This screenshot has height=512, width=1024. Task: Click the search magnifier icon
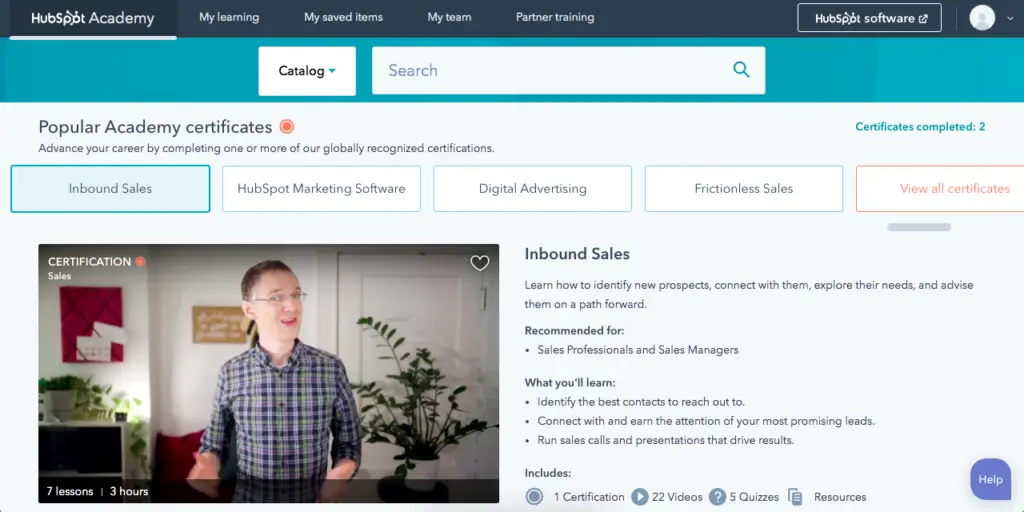(x=741, y=70)
